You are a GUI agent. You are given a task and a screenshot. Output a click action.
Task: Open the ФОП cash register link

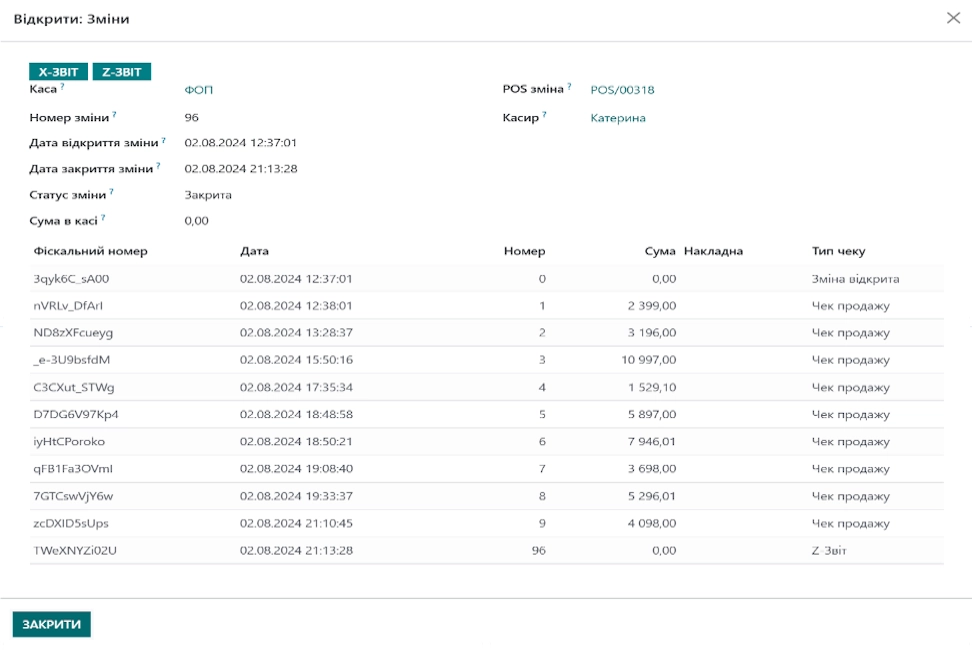coord(198,90)
